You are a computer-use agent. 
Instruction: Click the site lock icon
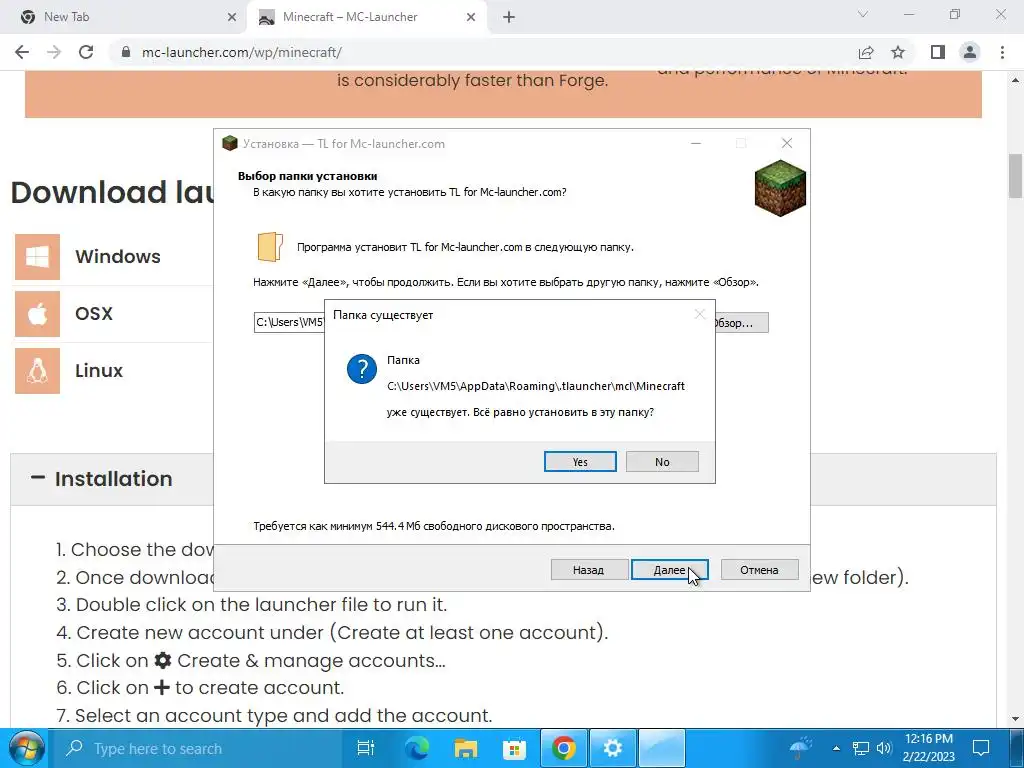tap(126, 52)
